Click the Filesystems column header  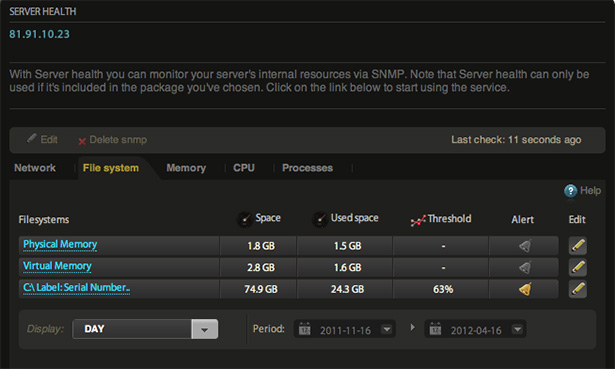(44, 220)
